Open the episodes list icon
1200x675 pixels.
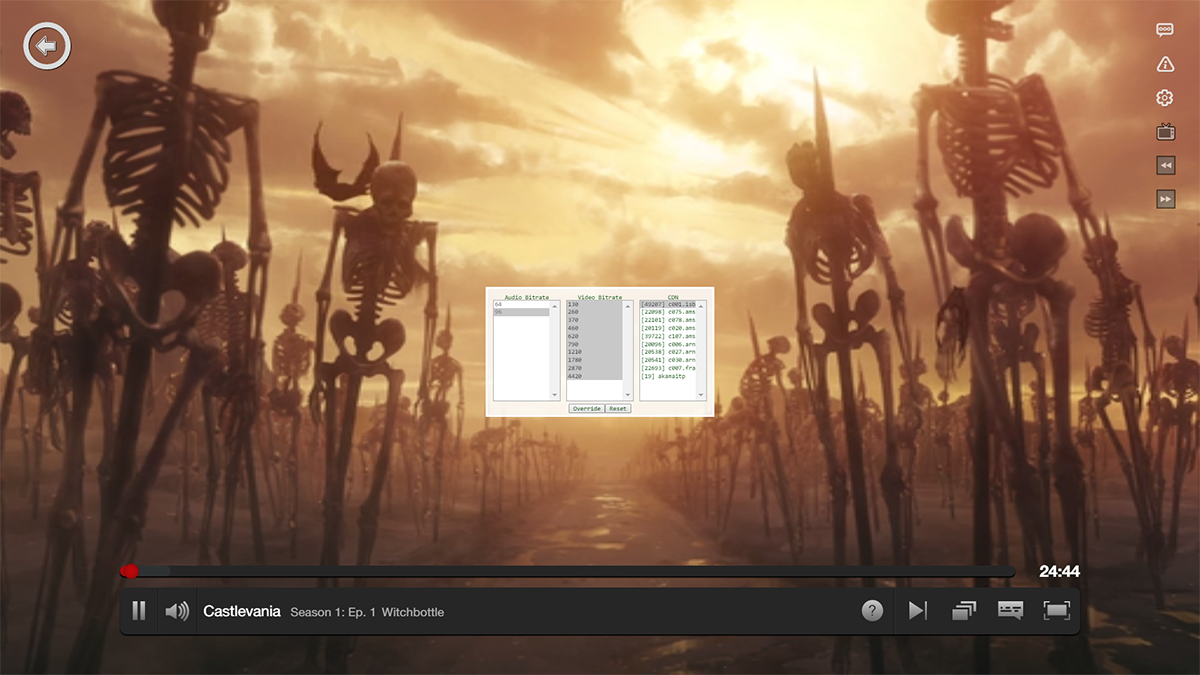tap(964, 611)
